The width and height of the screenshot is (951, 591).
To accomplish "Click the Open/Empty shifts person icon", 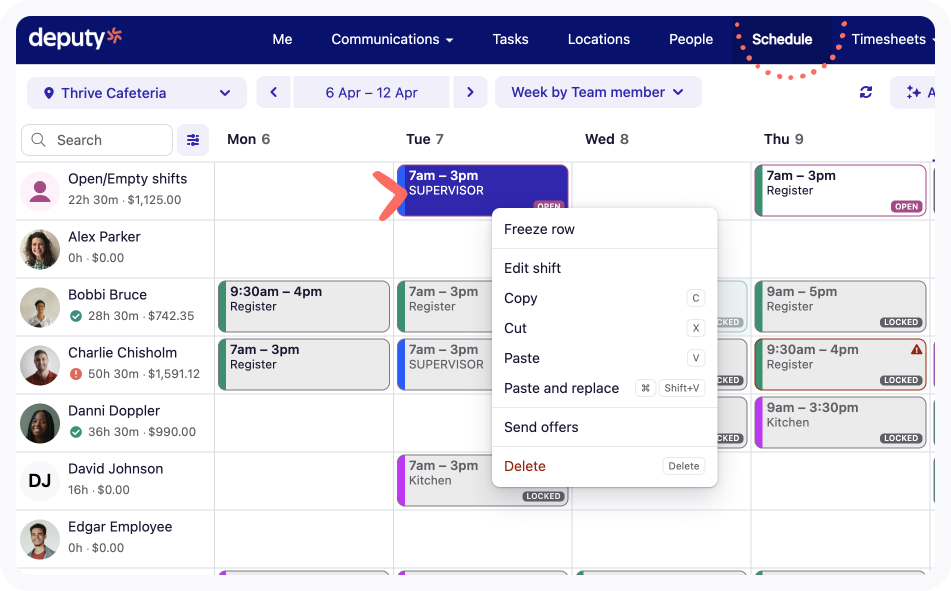I will 40,191.
